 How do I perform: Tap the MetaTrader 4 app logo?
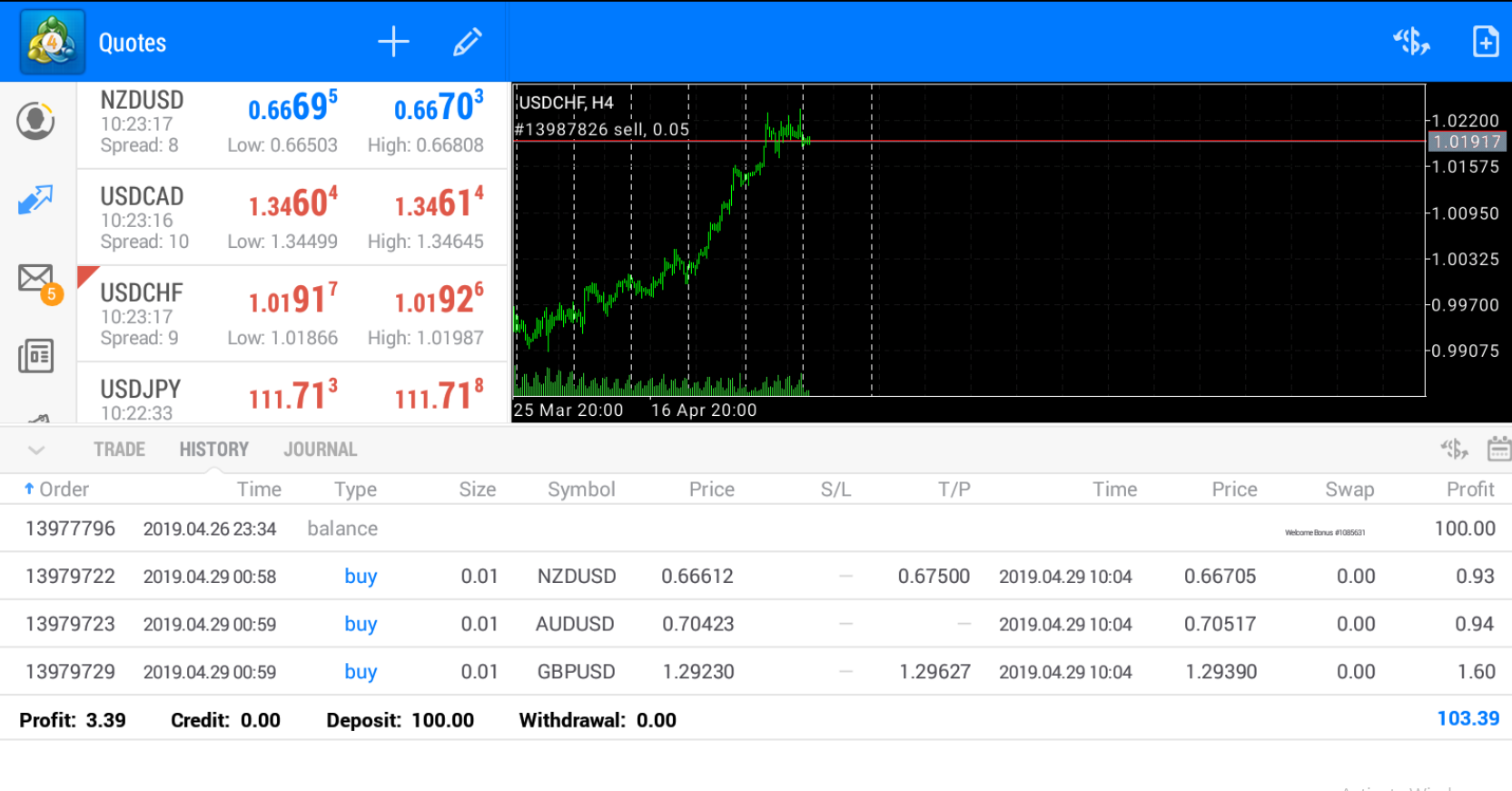click(53, 42)
